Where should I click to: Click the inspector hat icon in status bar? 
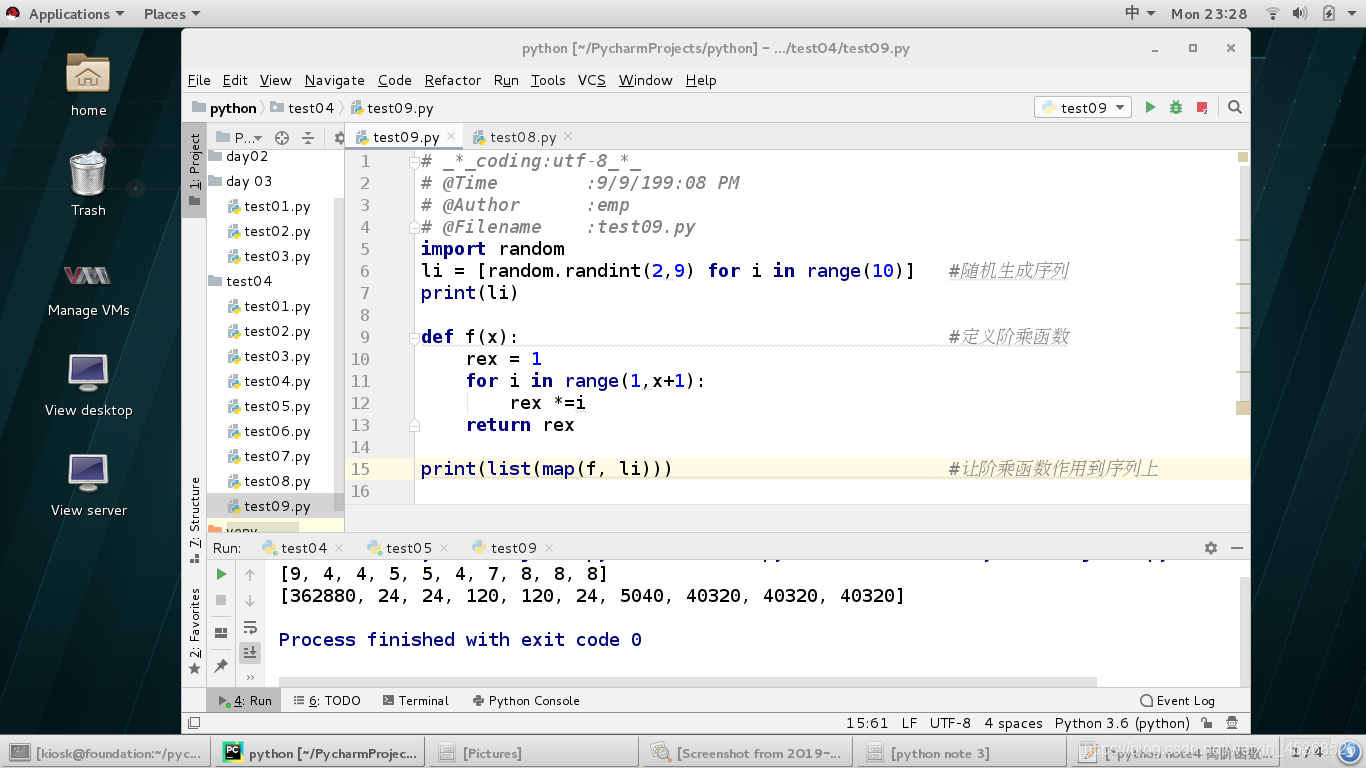pyautogui.click(x=1233, y=723)
